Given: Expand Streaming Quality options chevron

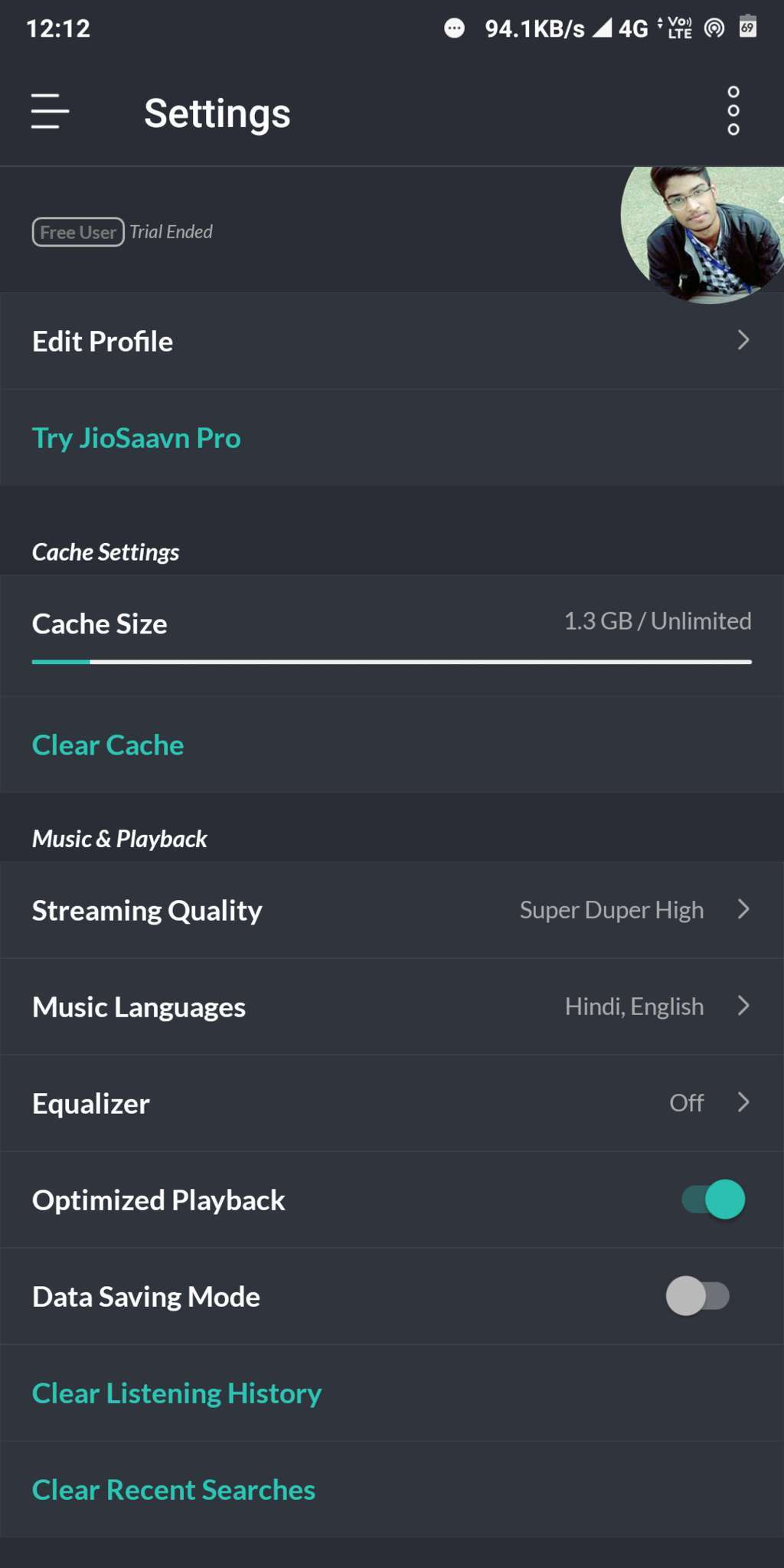Looking at the screenshot, I should [743, 909].
